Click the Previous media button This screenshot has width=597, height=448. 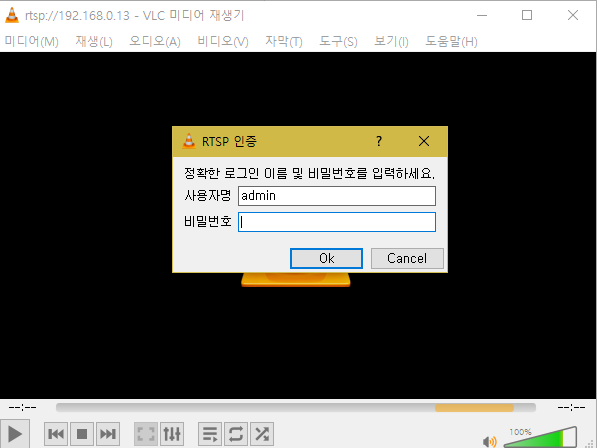click(x=56, y=434)
